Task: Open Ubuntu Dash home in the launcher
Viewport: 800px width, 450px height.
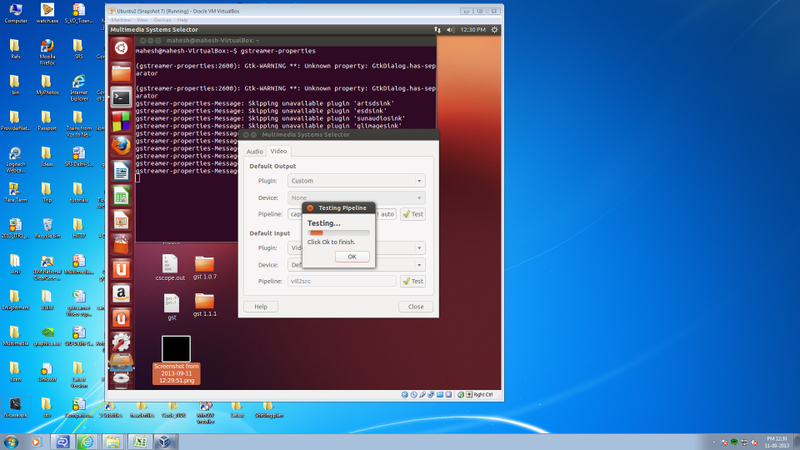Action: tap(121, 48)
